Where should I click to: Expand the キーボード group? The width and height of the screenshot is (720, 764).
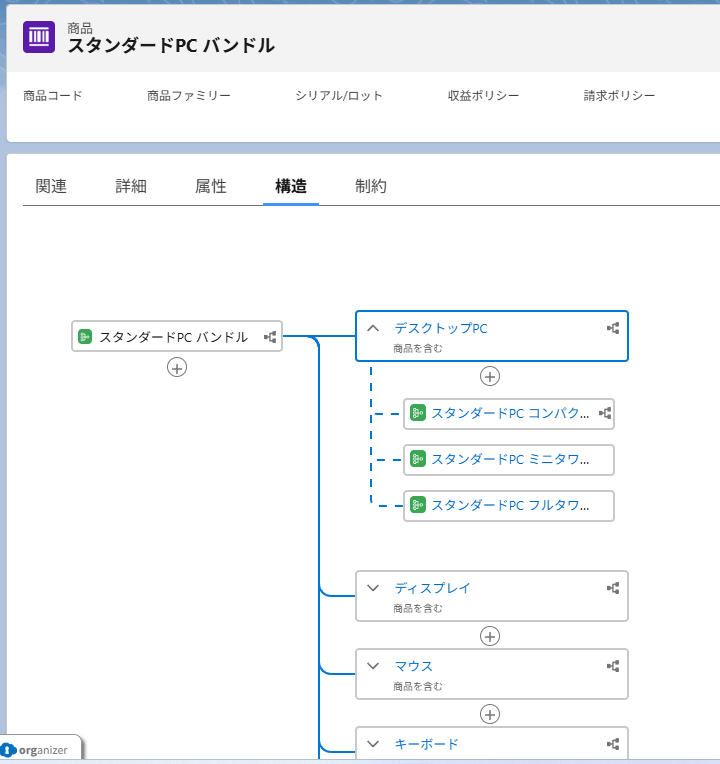[x=373, y=744]
